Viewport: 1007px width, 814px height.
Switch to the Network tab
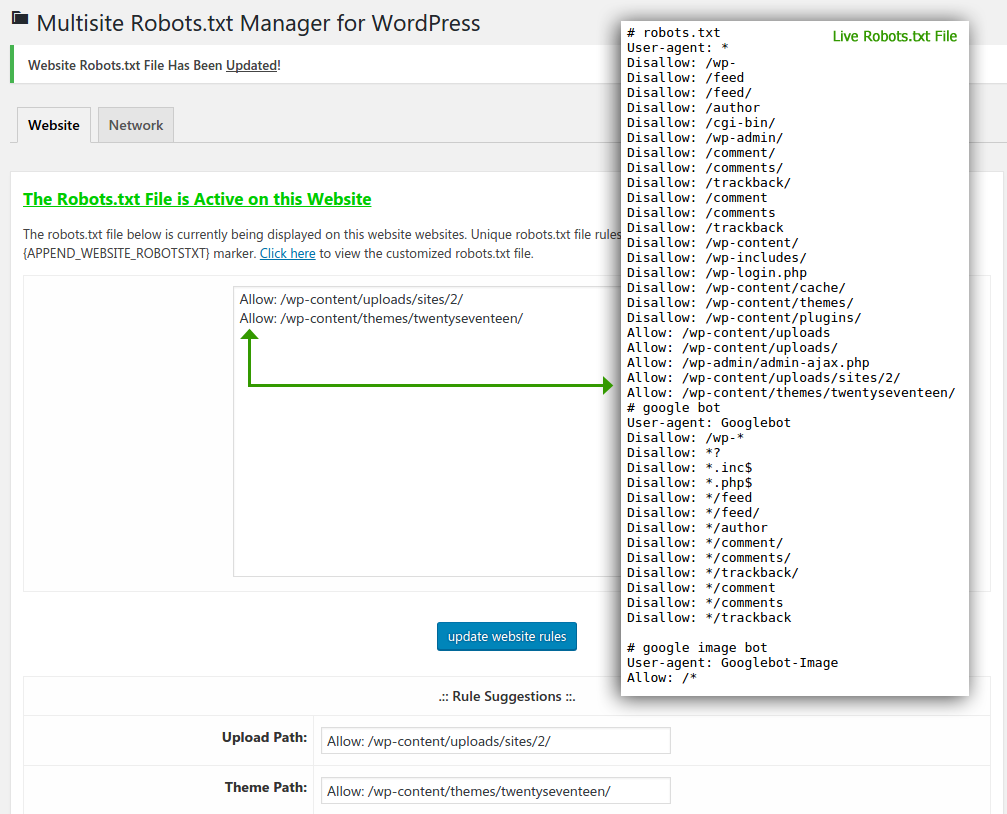(136, 126)
